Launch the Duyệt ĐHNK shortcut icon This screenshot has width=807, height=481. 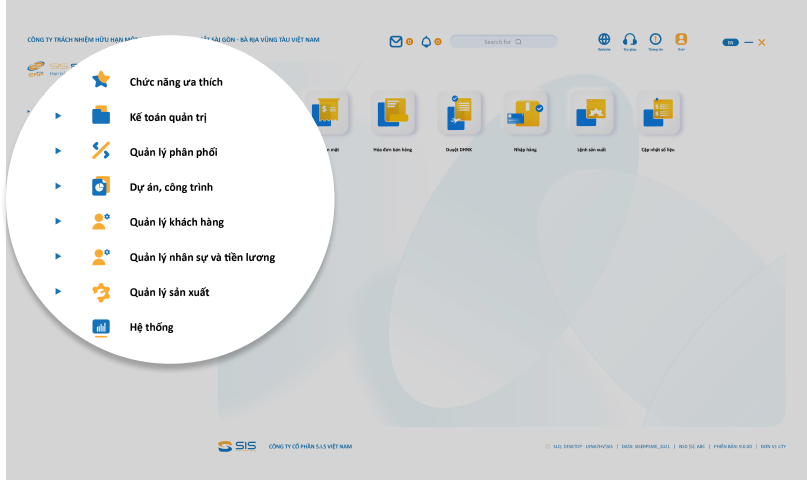(460, 114)
